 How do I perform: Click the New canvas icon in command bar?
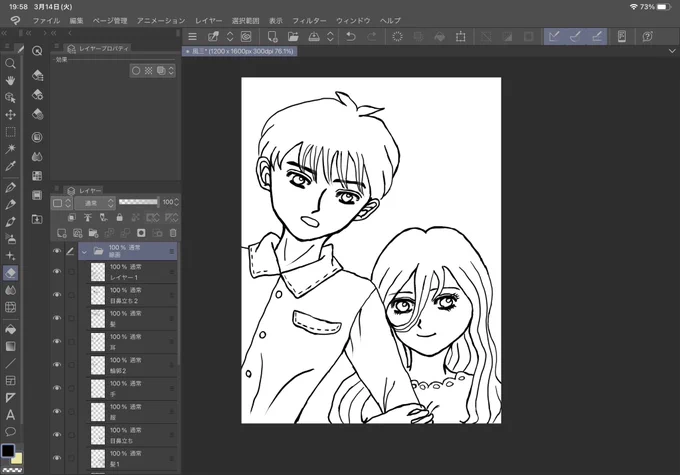tap(272, 37)
